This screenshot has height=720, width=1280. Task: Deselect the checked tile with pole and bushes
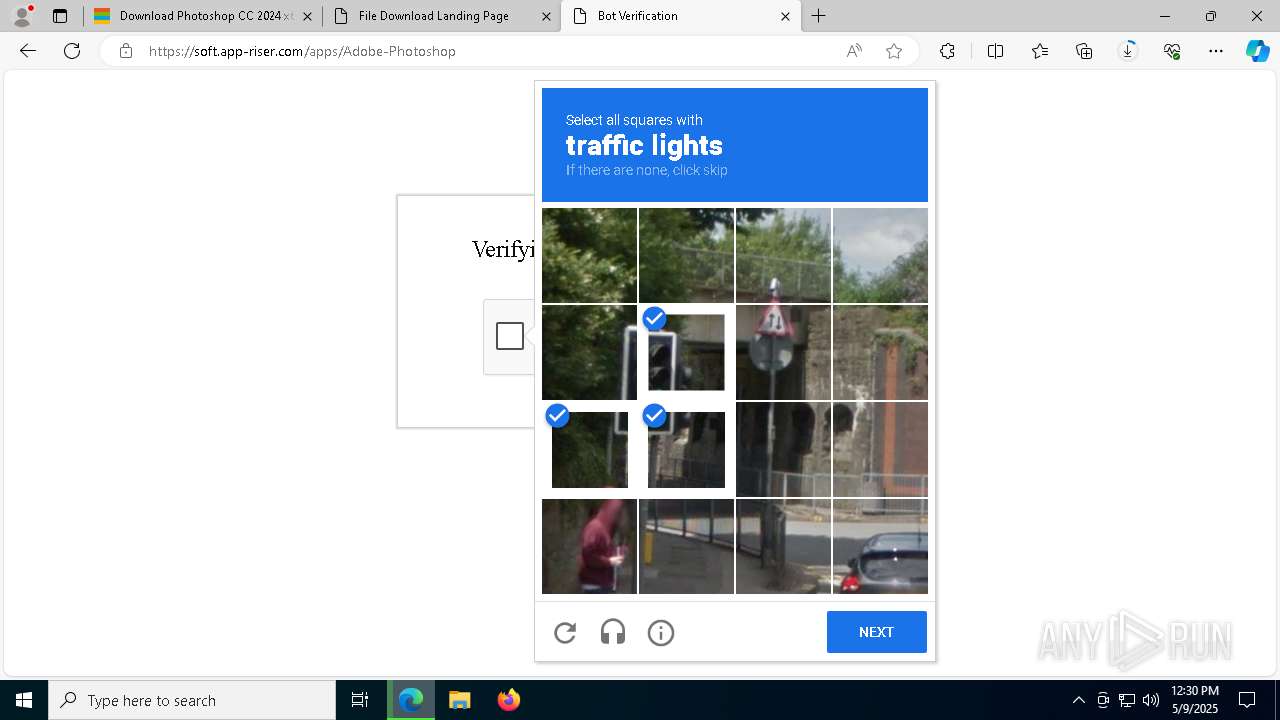coord(589,449)
